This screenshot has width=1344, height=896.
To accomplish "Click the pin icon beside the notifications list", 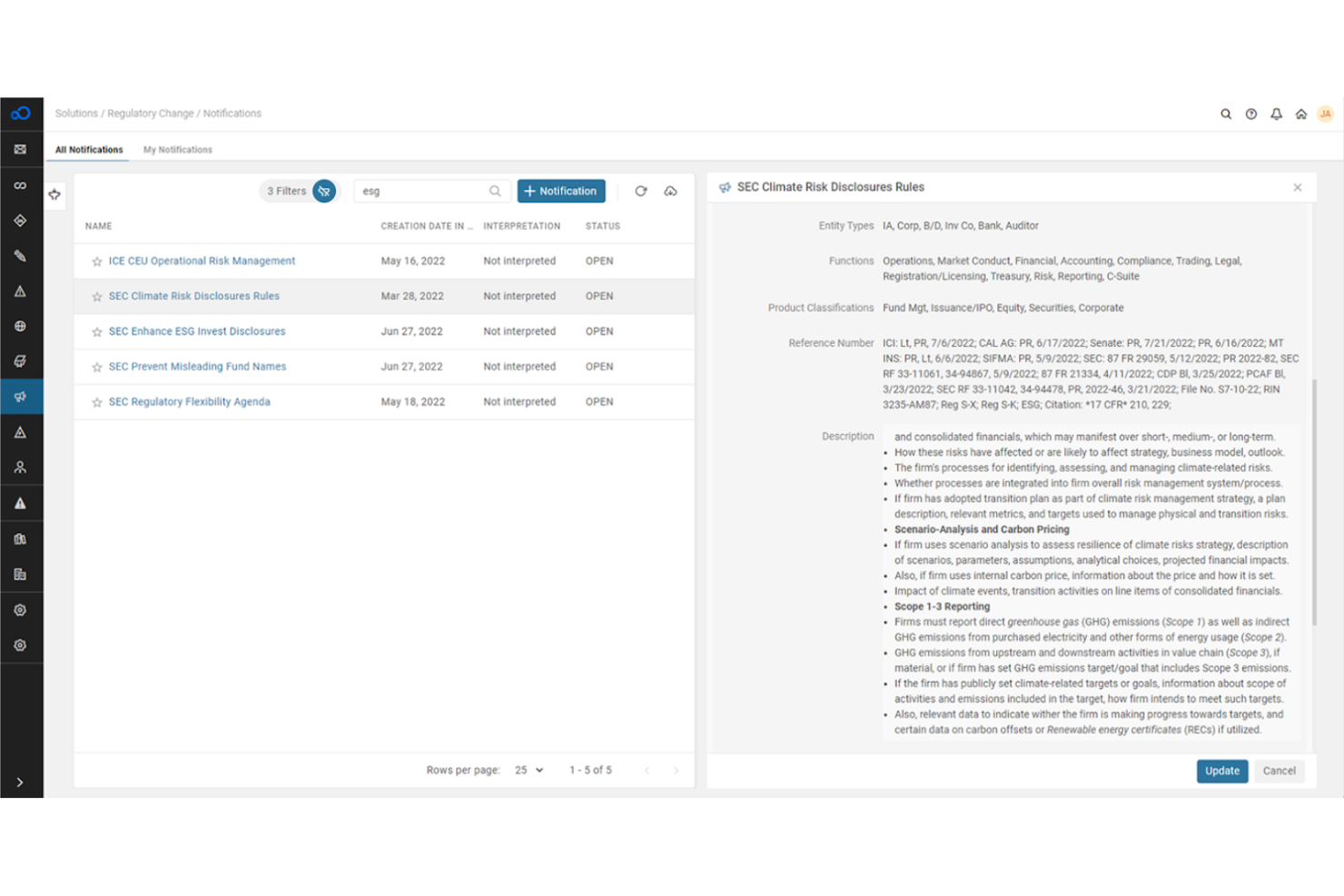I will [54, 194].
